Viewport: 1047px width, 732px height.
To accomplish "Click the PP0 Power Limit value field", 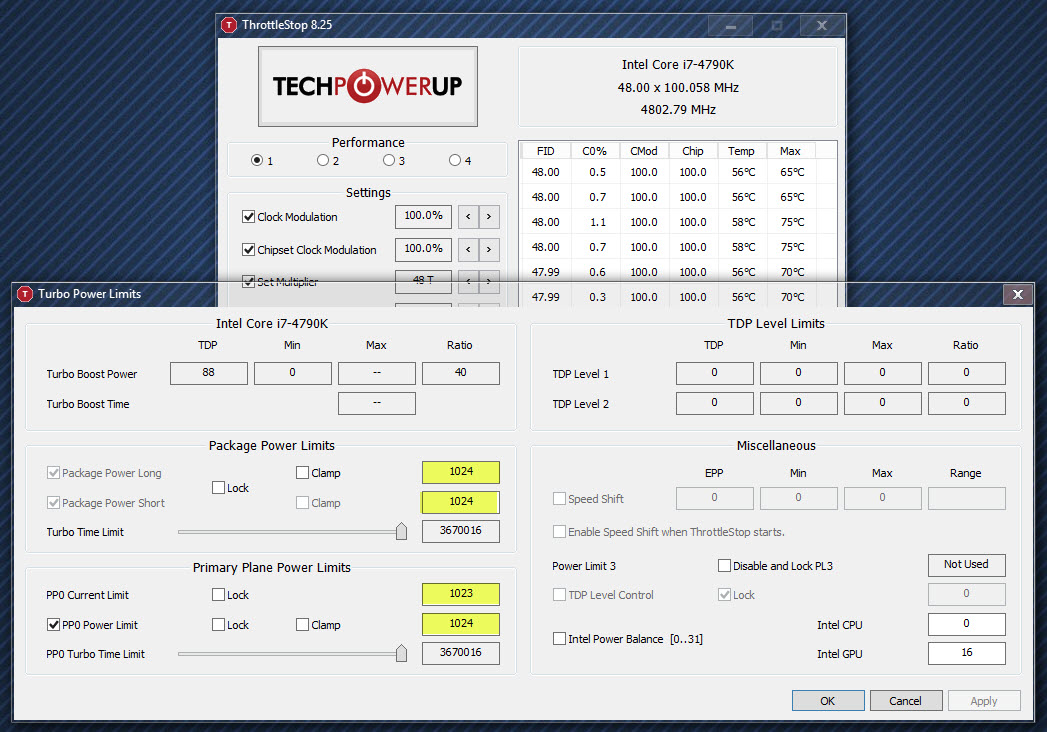I will tap(461, 624).
